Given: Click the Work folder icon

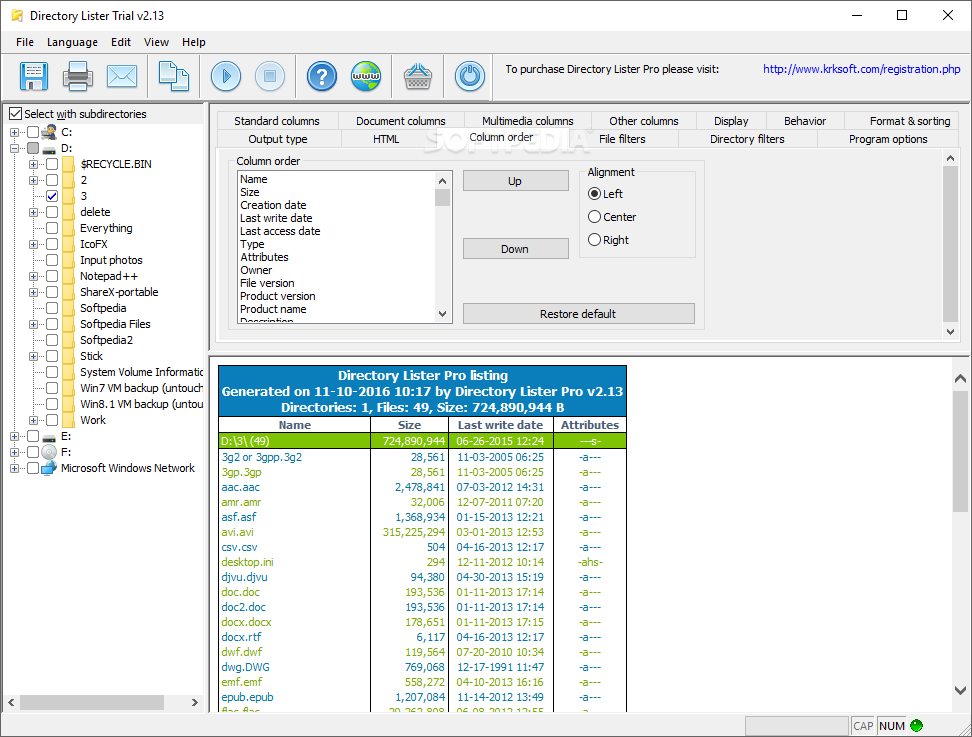Looking at the screenshot, I should tap(69, 420).
